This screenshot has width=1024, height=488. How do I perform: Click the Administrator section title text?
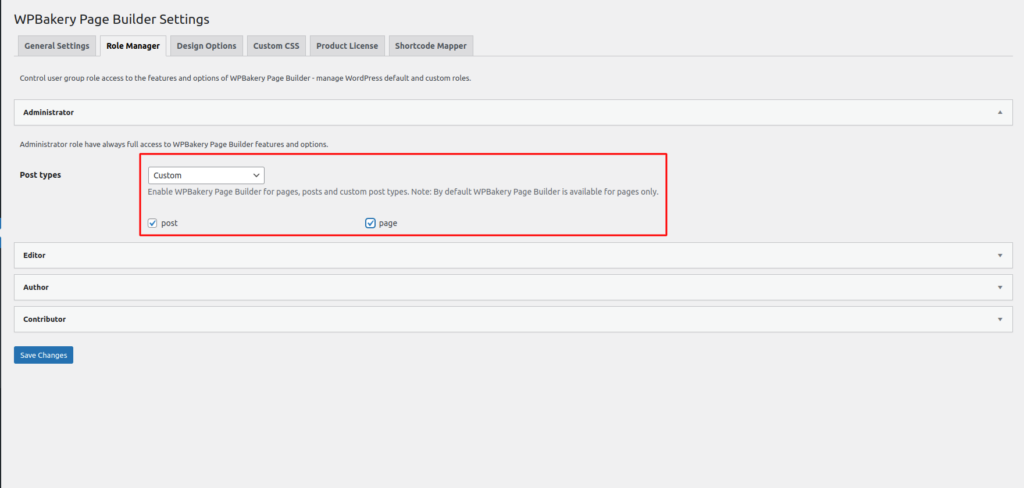(x=48, y=112)
